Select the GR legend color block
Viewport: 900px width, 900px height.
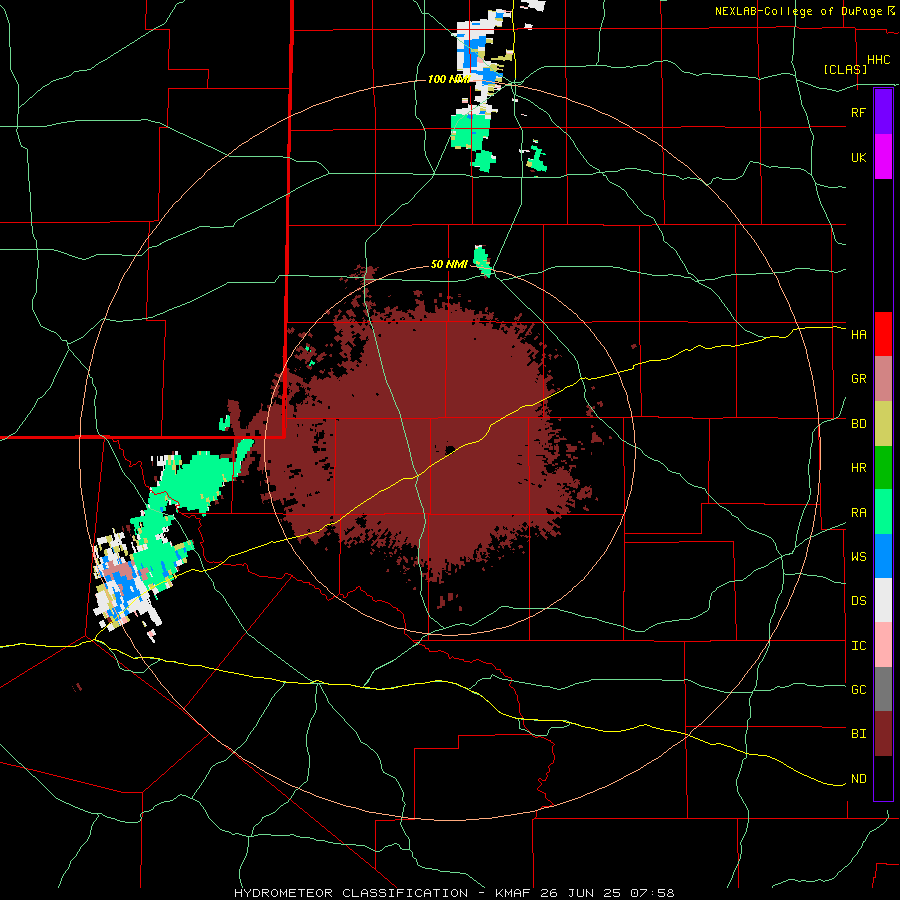(883, 379)
